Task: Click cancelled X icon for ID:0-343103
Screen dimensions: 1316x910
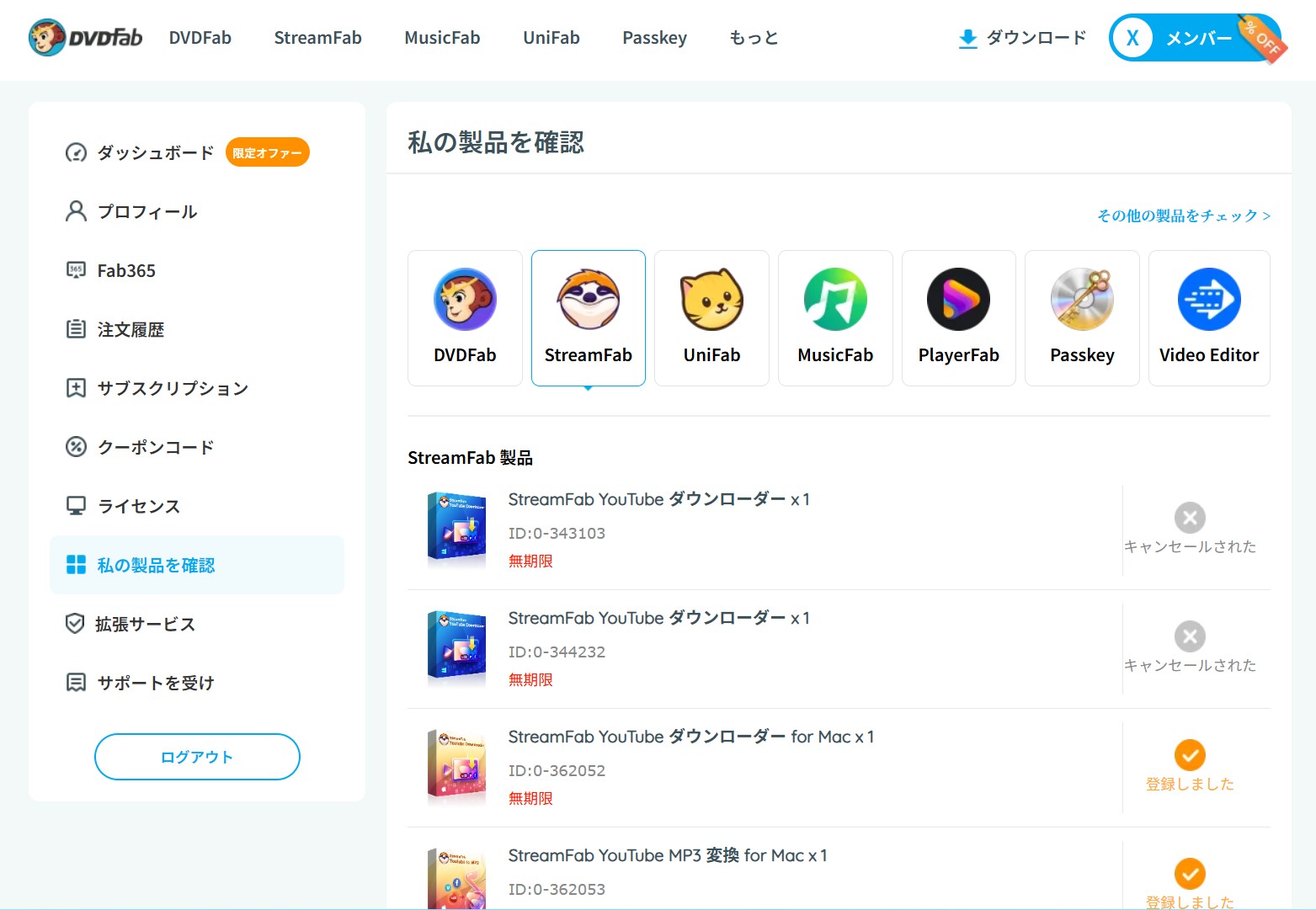Action: point(1190,518)
